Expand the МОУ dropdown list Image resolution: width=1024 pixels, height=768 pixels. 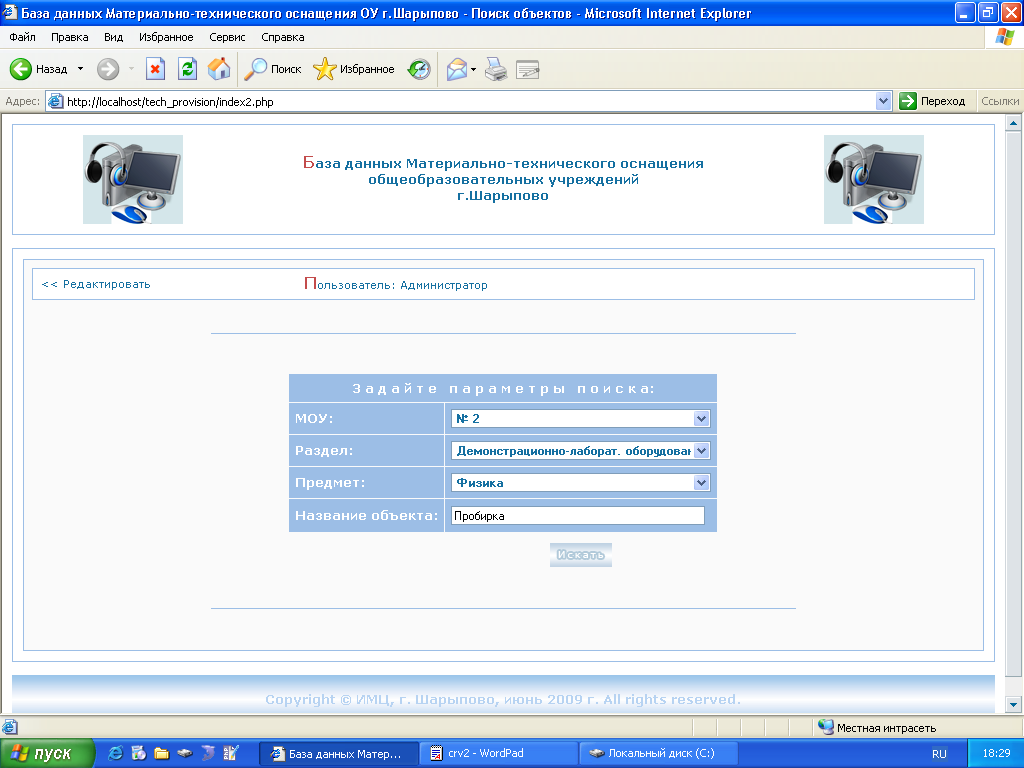point(701,419)
